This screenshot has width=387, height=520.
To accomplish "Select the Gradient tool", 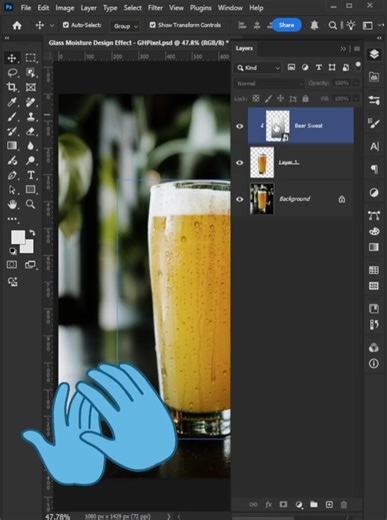I will click(x=12, y=146).
